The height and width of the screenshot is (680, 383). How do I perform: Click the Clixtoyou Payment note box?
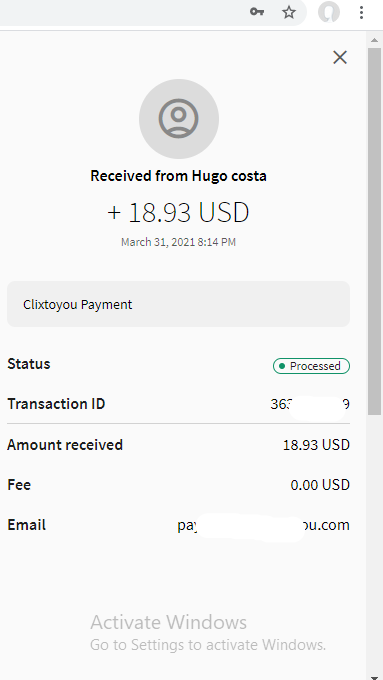click(x=178, y=304)
